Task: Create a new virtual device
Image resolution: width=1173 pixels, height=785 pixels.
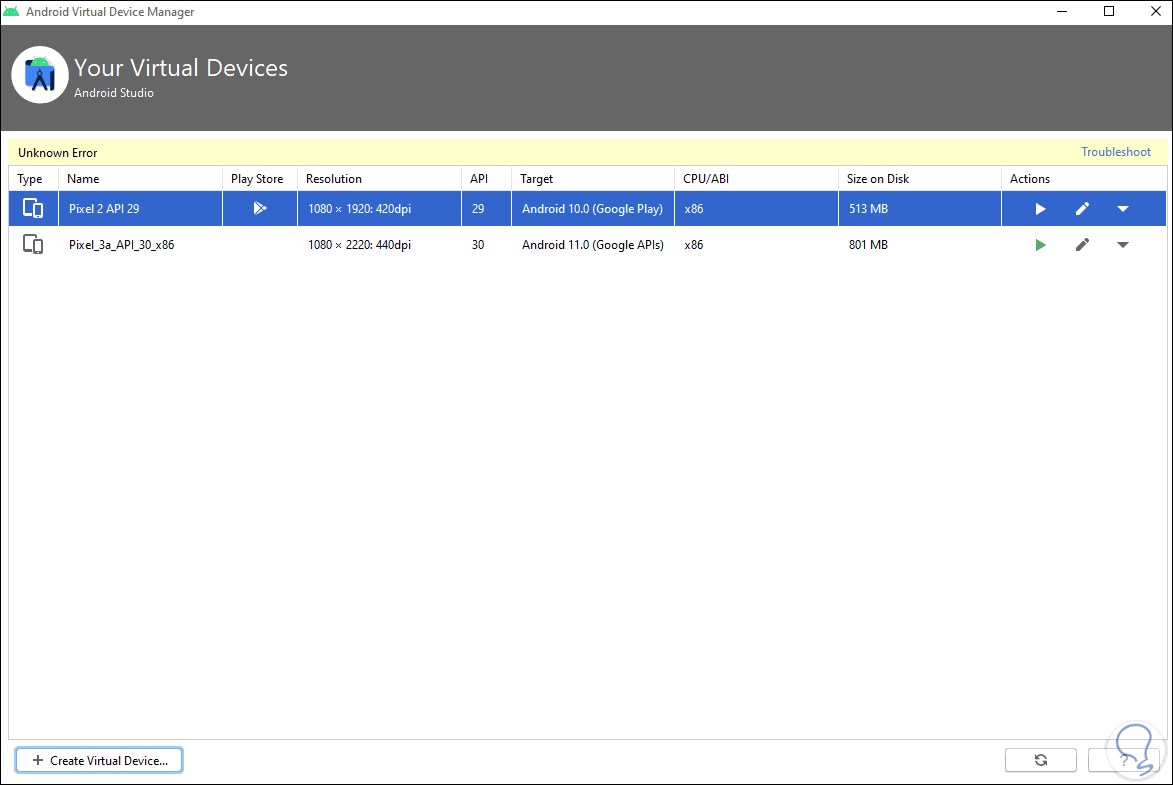Action: 99,760
